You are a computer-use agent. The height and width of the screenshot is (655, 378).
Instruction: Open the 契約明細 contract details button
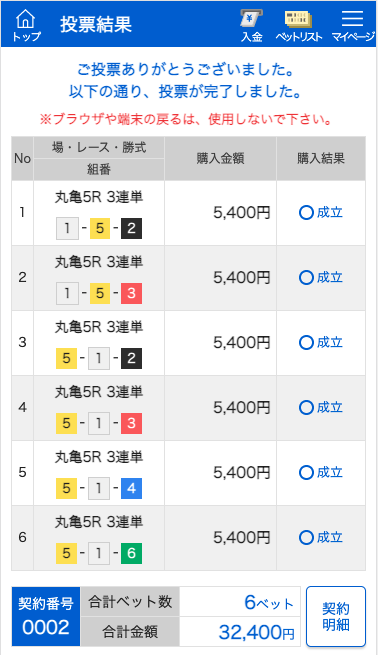(336, 616)
